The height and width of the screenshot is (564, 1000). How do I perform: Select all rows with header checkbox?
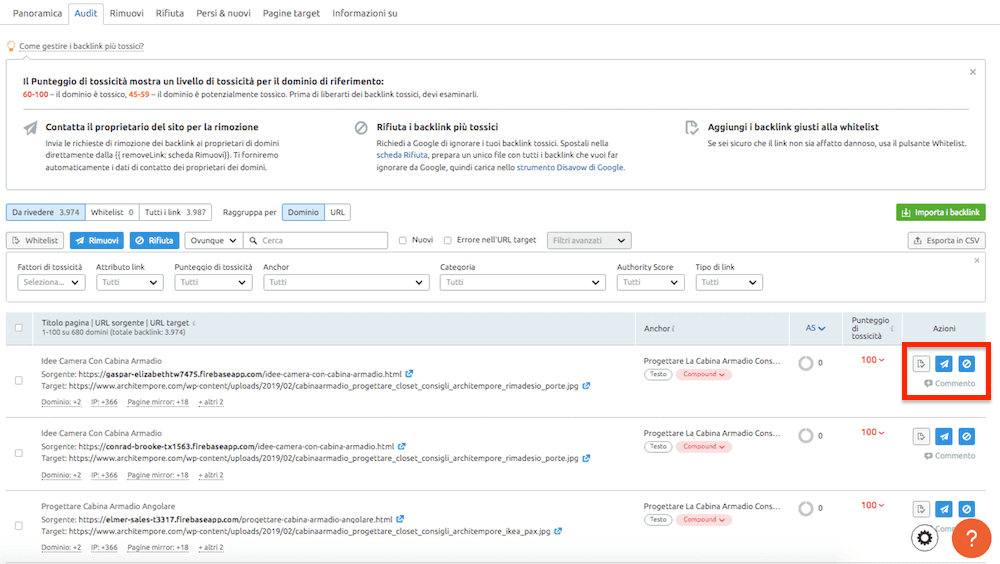[19, 327]
